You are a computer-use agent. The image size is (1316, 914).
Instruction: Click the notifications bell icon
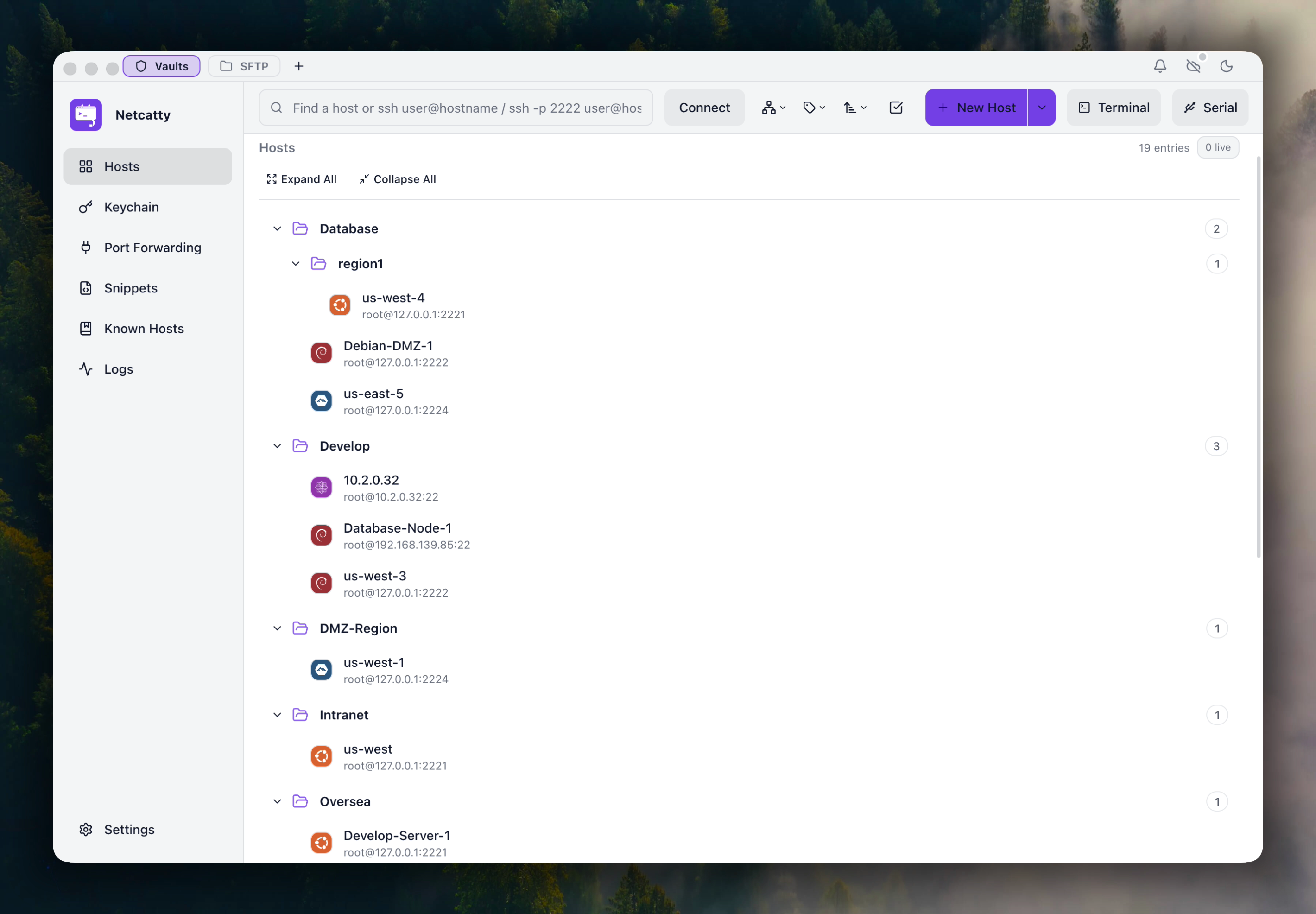pos(1160,66)
